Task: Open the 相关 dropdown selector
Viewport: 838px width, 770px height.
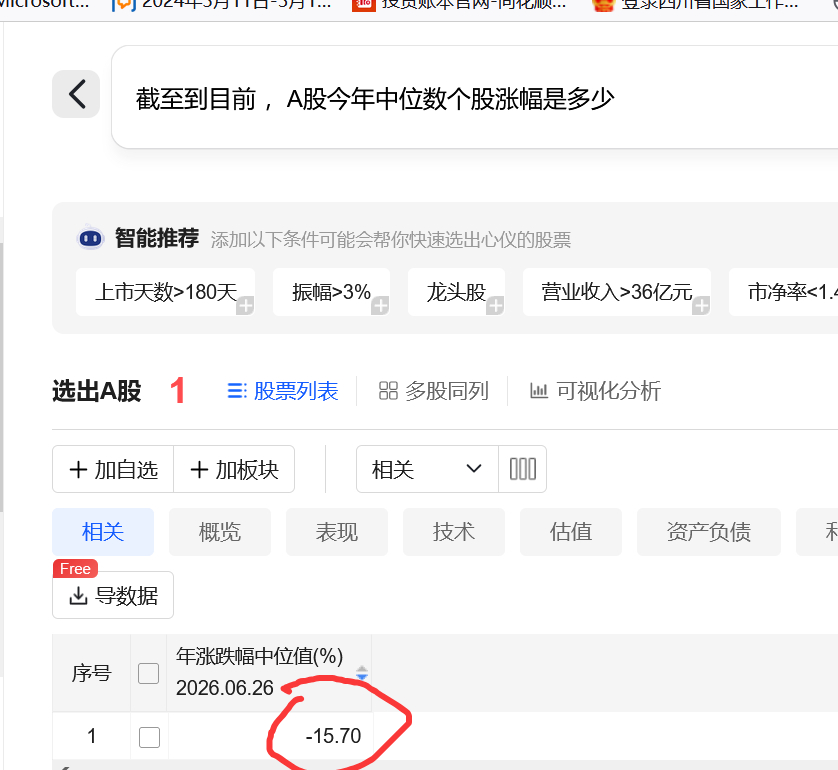Action: coord(427,469)
